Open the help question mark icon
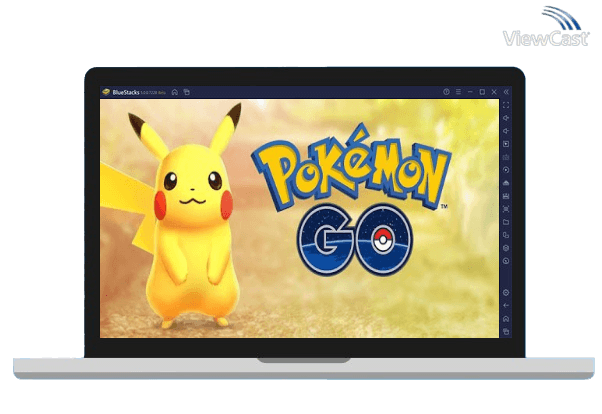The image size is (602, 414). click(446, 92)
